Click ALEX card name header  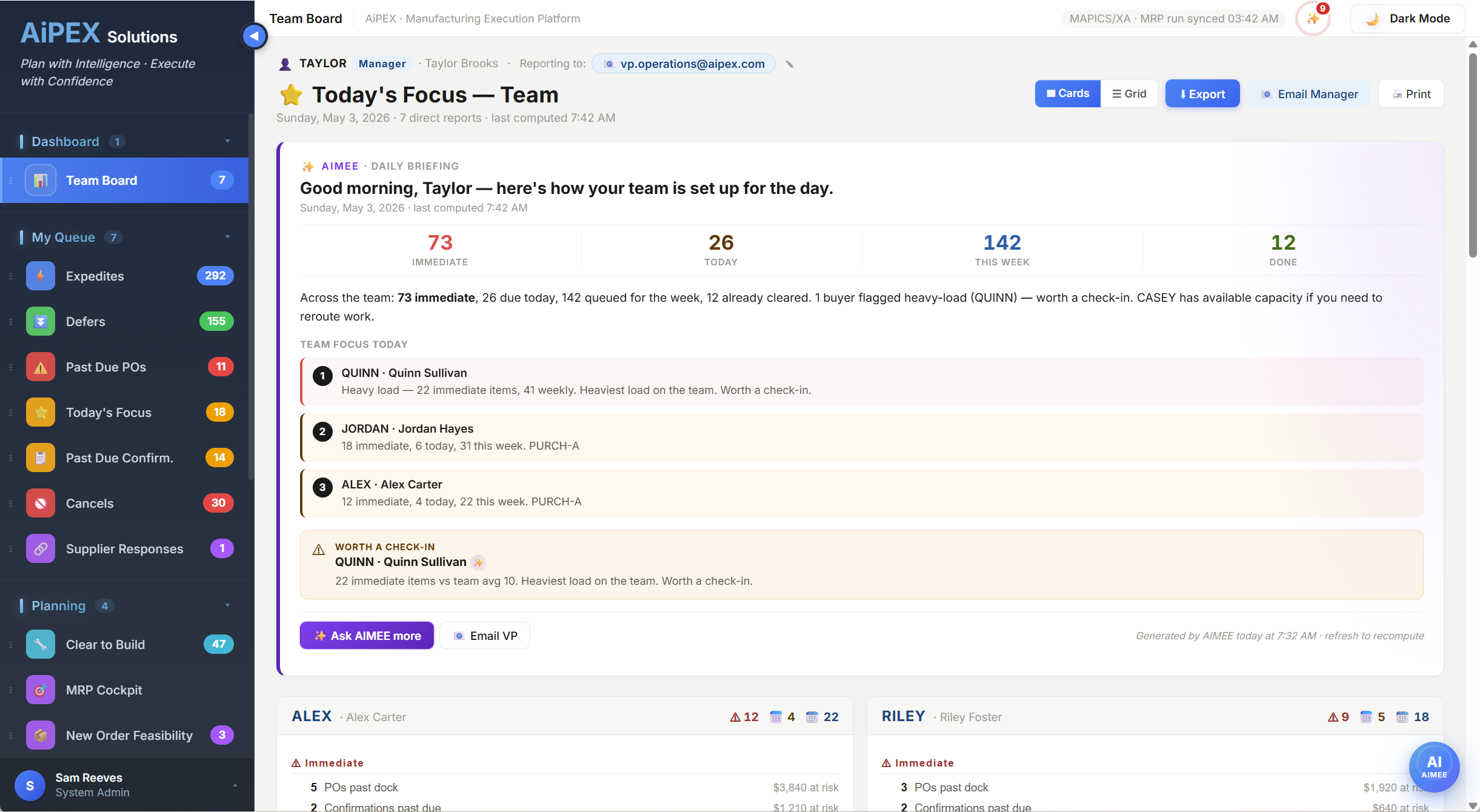[312, 716]
